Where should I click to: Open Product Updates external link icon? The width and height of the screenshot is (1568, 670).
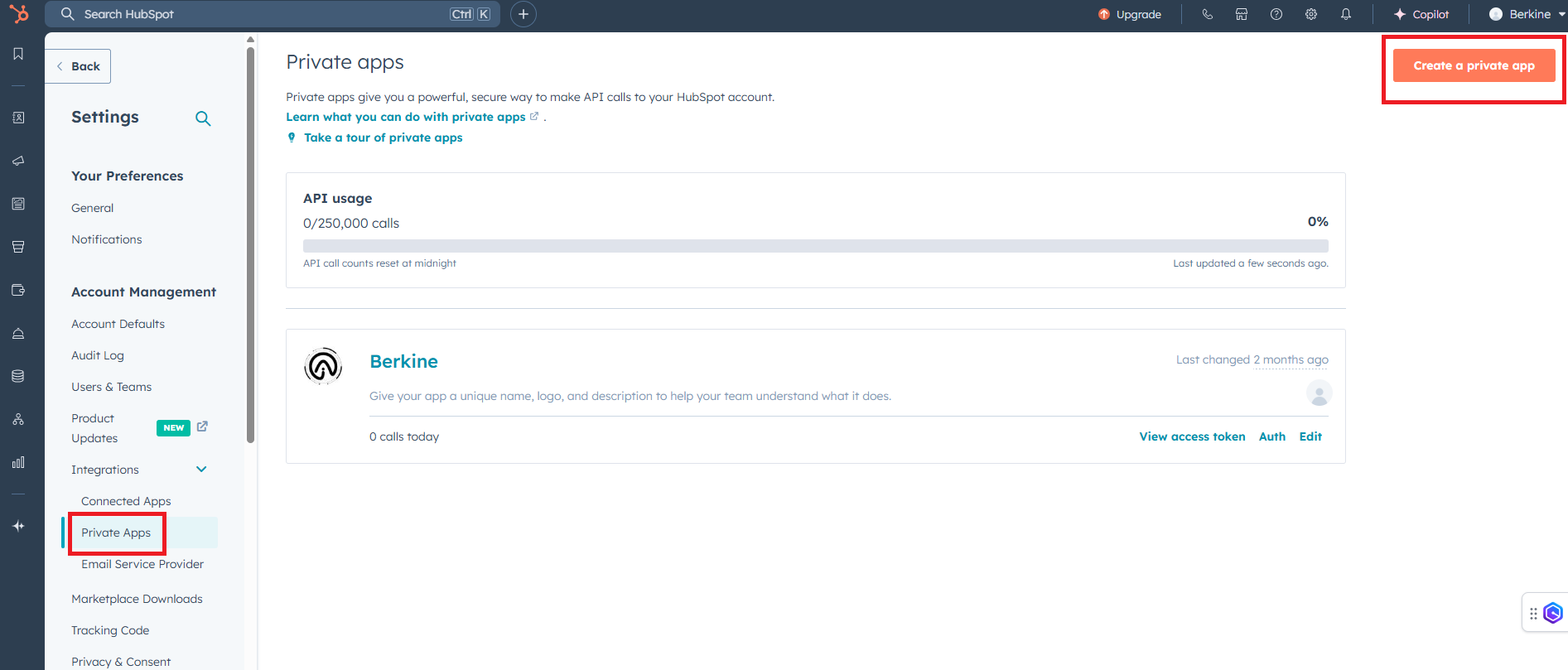pyautogui.click(x=202, y=427)
